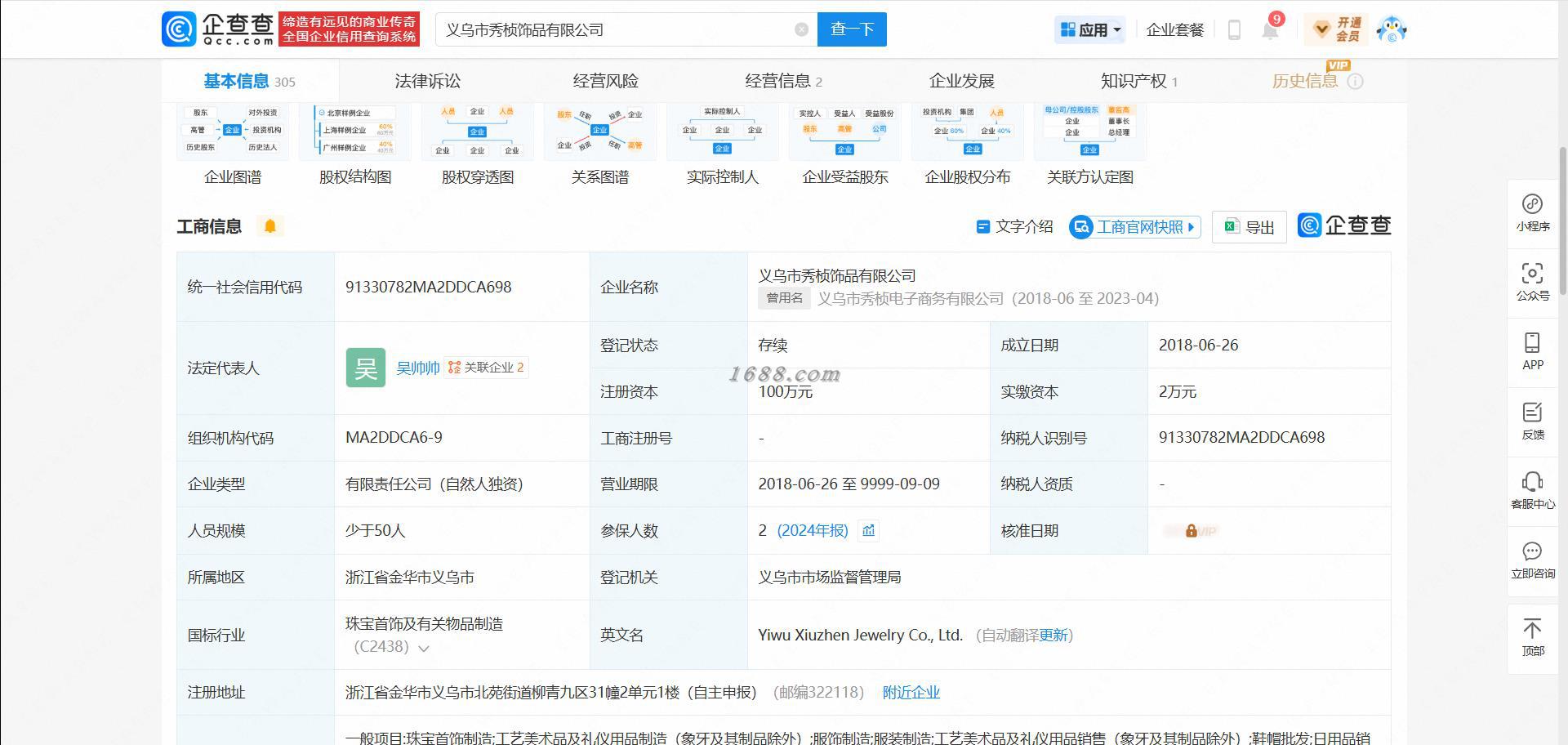Open the 股权穿透图 thumbnail
1568x745 pixels.
tap(478, 132)
